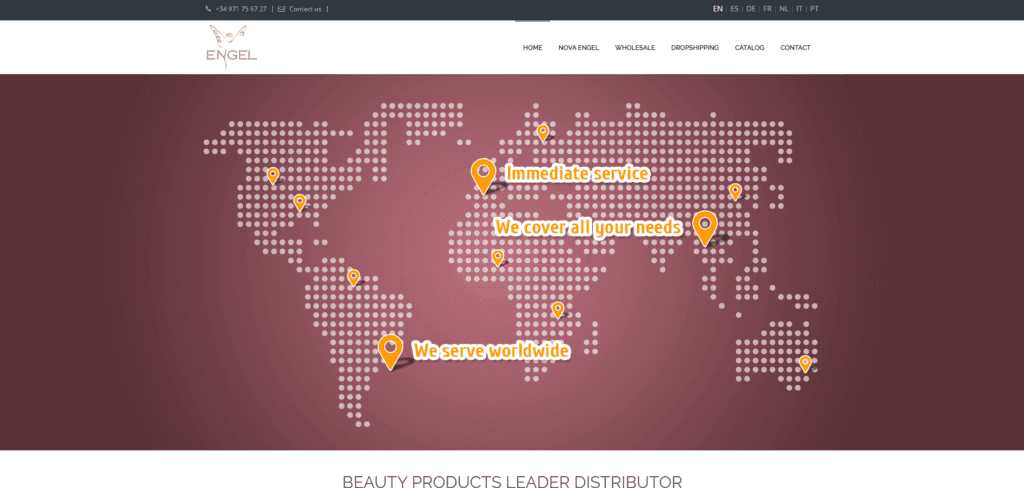Switch language to IT
Viewport: 1024px width, 488px height.
pyautogui.click(x=799, y=9)
